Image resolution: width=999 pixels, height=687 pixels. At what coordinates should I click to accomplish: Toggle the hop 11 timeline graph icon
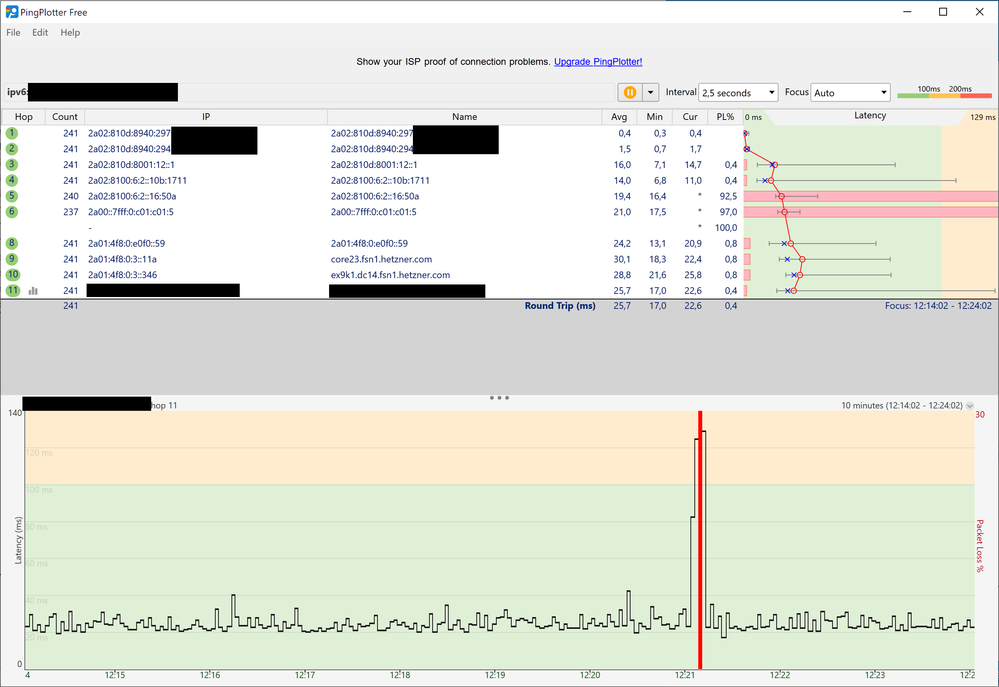[33, 291]
